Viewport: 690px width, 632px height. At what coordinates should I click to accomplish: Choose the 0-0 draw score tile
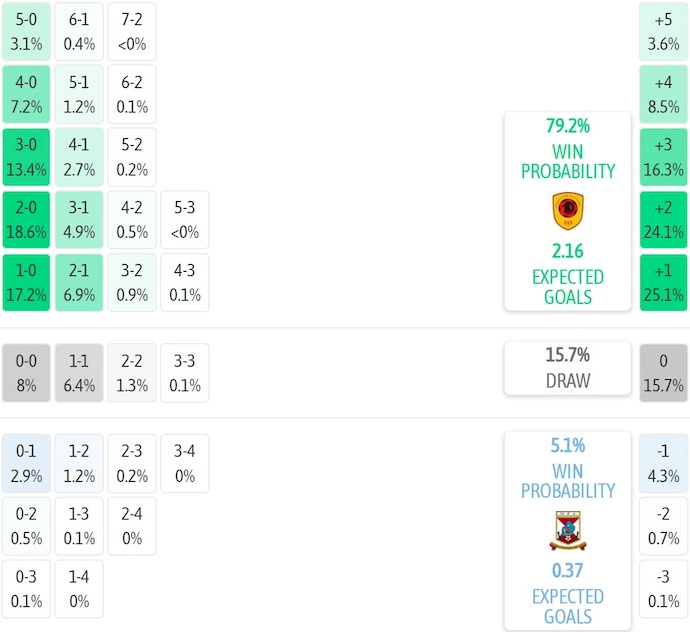(x=26, y=373)
